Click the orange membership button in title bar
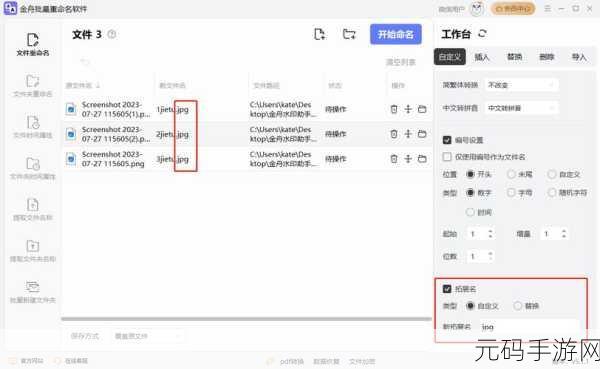This screenshot has width=600, height=369. (x=513, y=9)
